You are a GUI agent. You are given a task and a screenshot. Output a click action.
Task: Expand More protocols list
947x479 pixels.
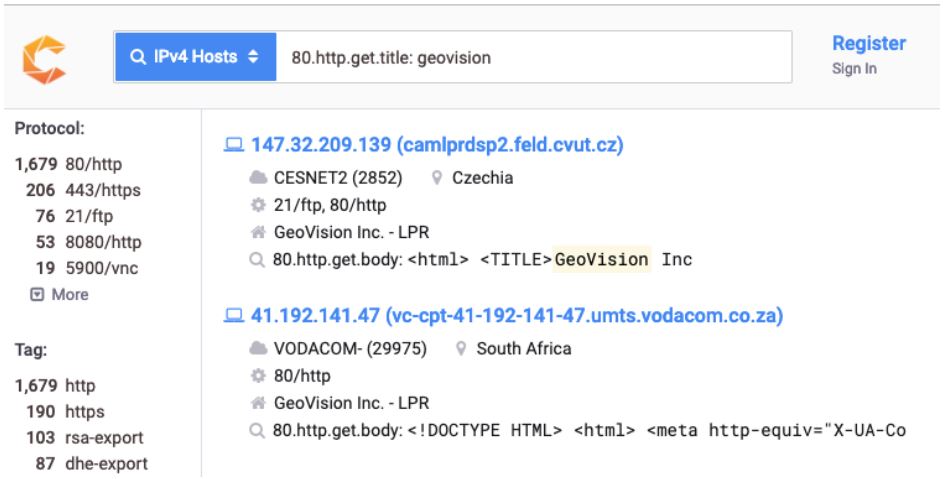60,294
